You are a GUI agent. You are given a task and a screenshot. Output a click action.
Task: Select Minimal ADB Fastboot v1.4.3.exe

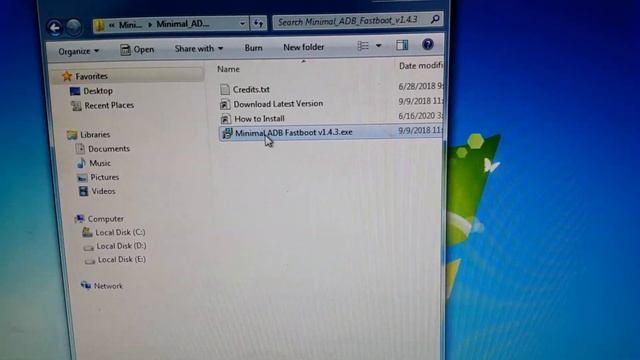293,133
